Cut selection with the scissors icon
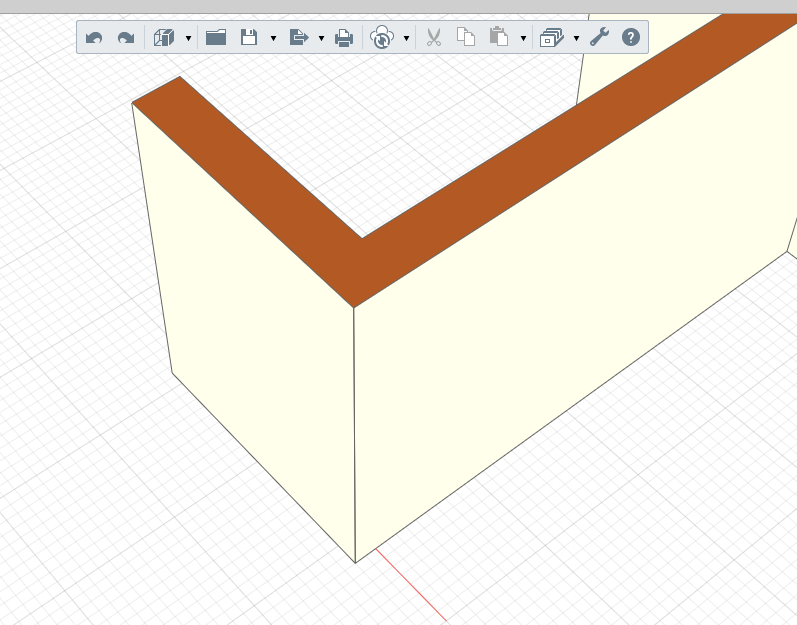797x625 pixels. click(x=434, y=37)
